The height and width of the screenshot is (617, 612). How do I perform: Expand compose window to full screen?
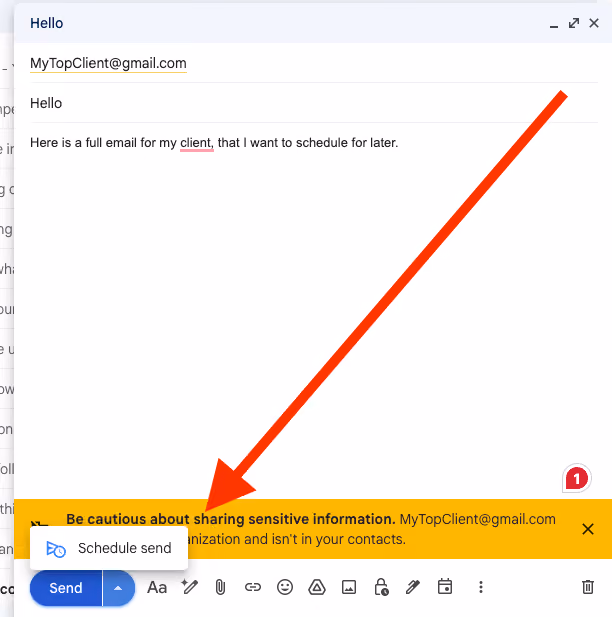pyautogui.click(x=574, y=23)
